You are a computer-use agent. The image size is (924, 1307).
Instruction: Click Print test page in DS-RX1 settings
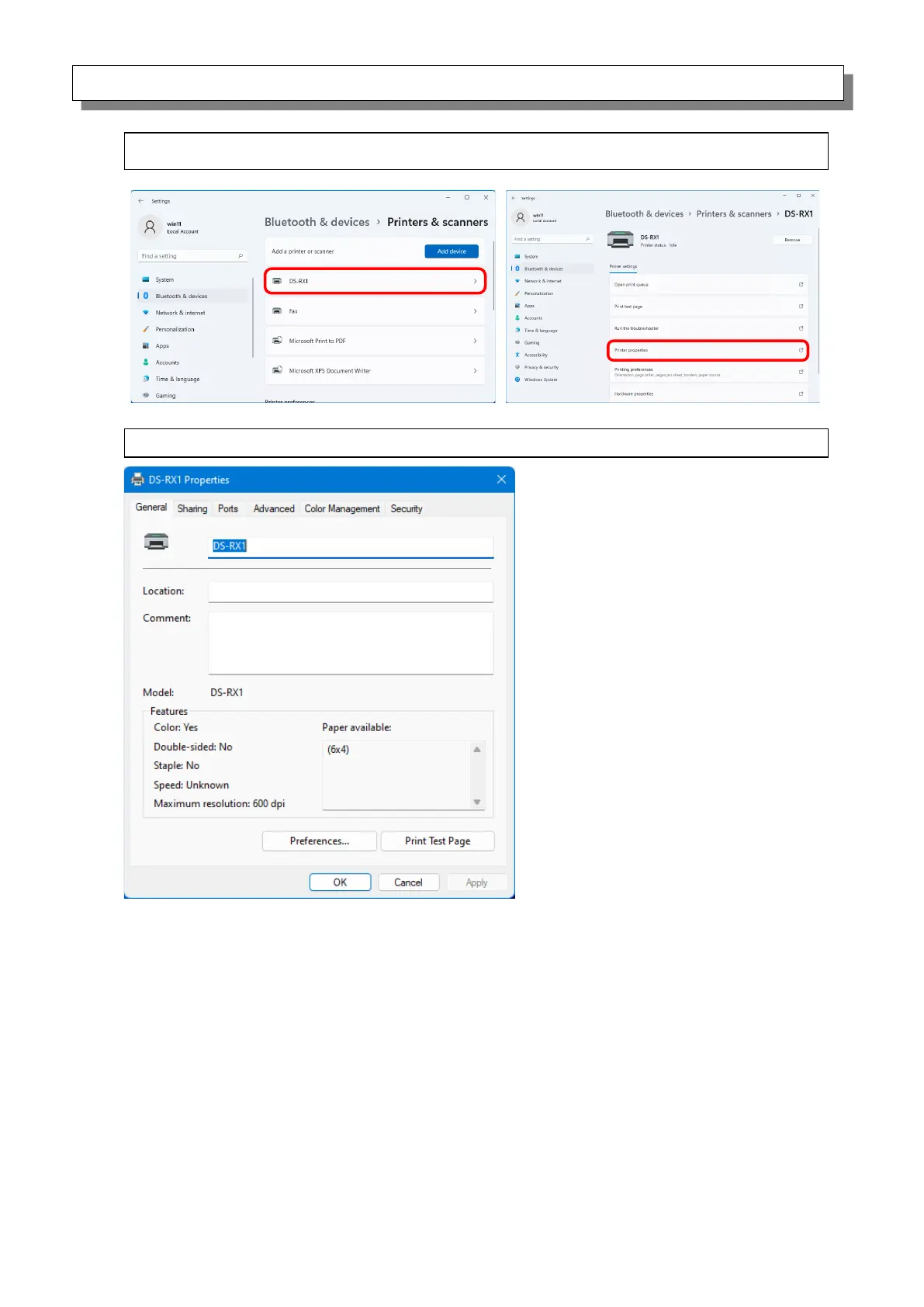708,307
